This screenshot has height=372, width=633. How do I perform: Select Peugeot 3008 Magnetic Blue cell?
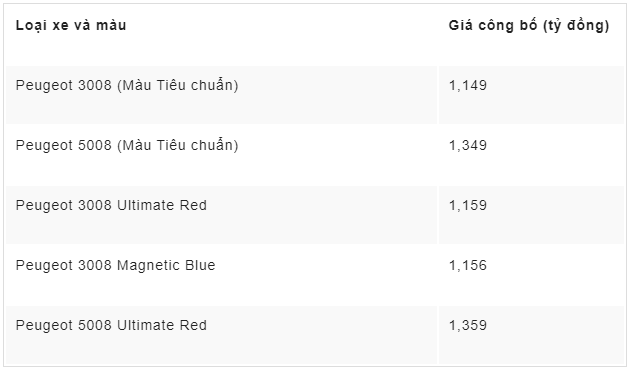click(221, 275)
